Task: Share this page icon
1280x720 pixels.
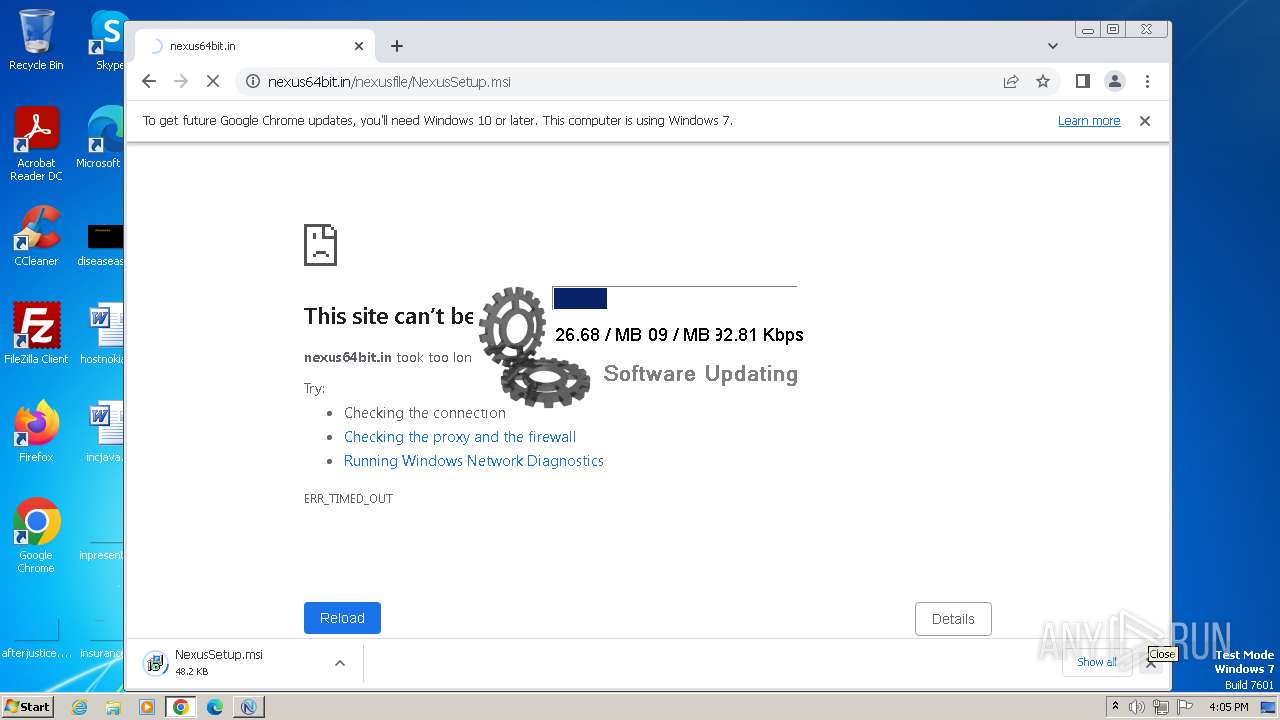Action: point(1011,81)
